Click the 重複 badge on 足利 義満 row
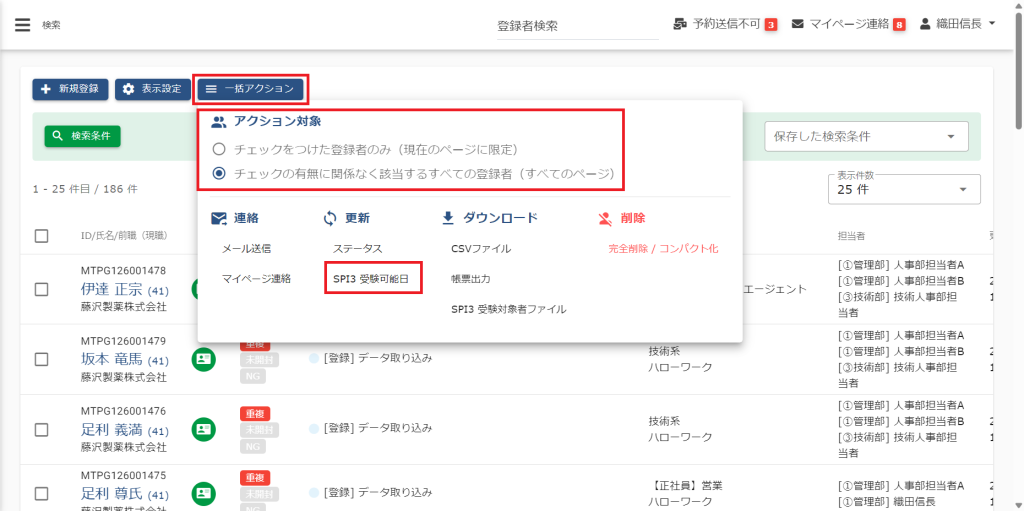 coord(255,413)
